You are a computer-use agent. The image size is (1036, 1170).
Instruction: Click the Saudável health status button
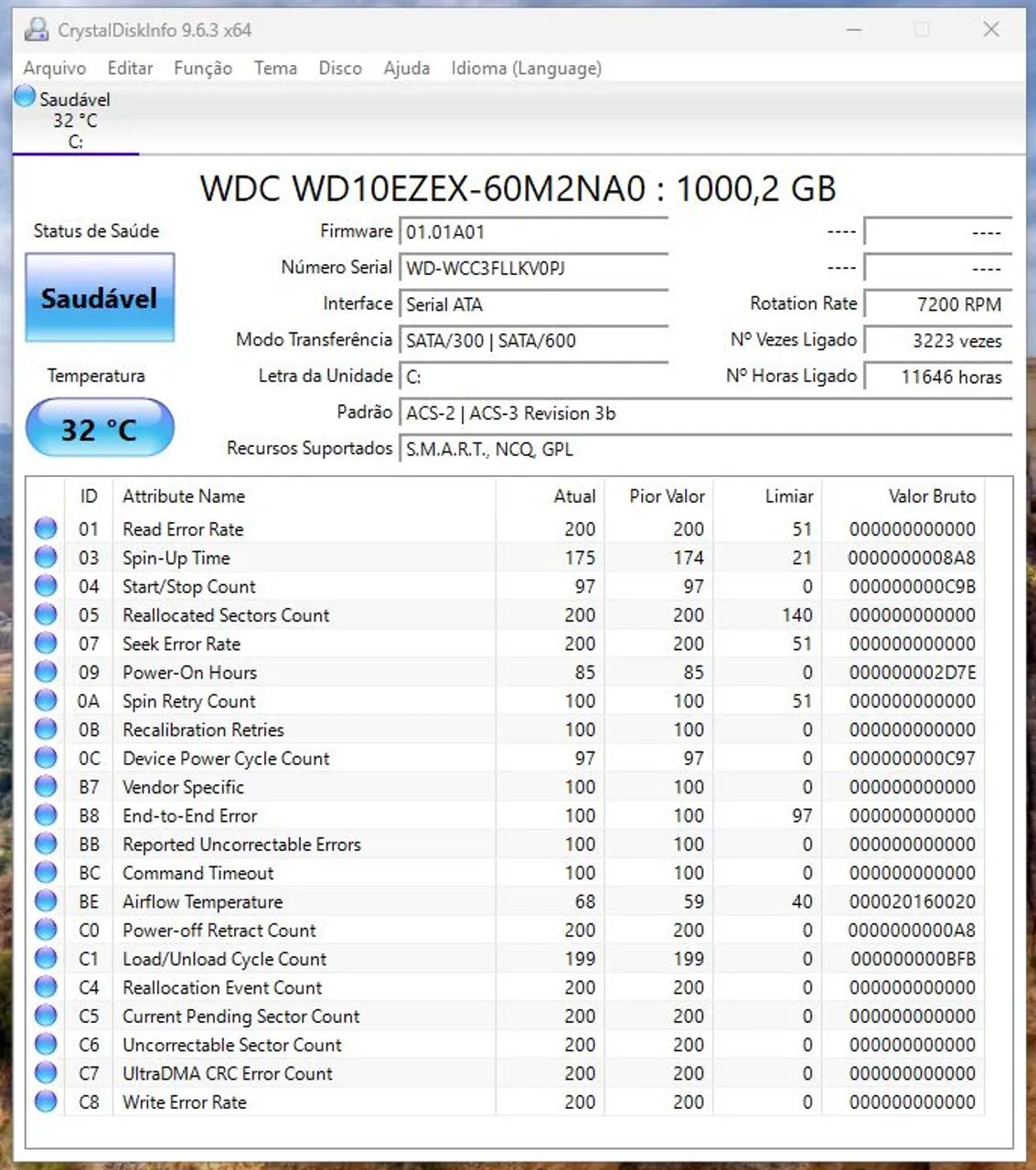click(x=100, y=298)
